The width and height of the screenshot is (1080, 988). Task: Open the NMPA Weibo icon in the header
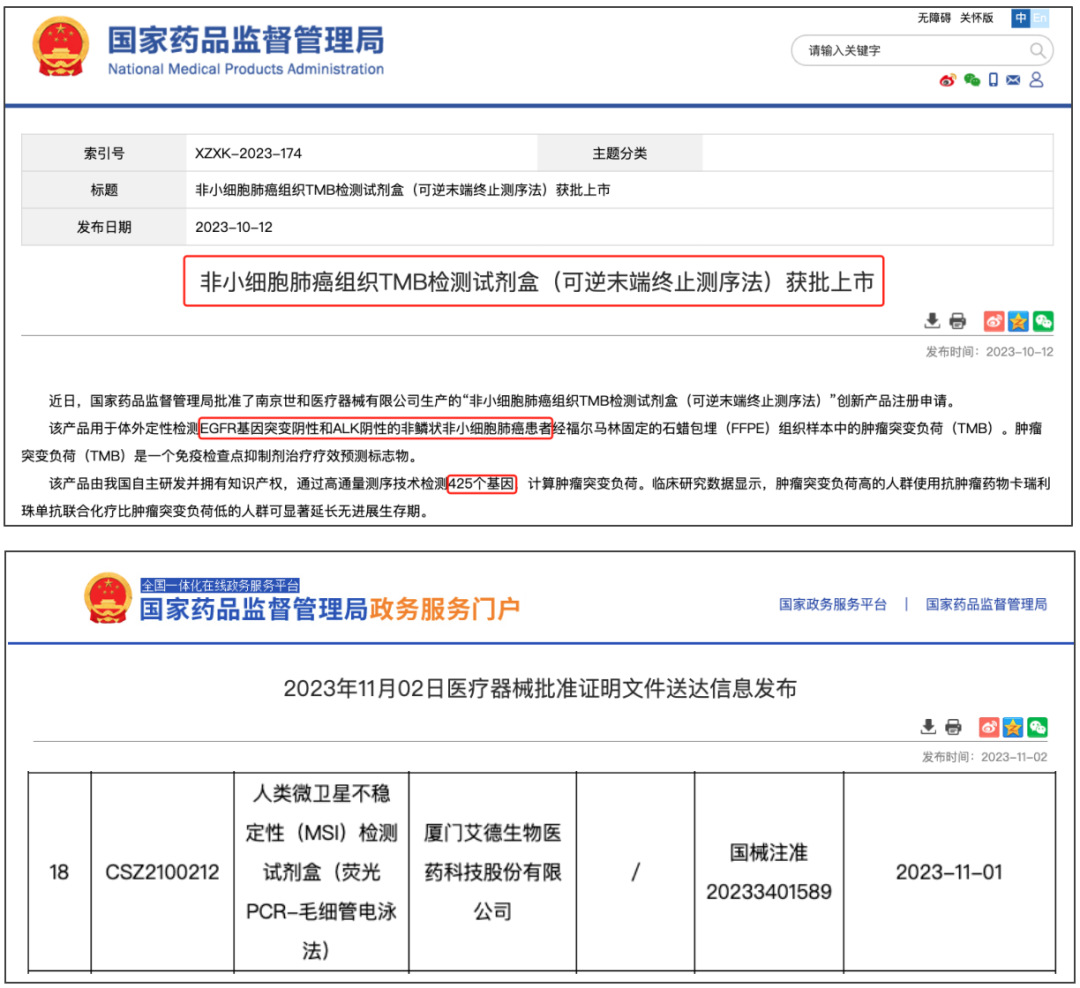click(x=948, y=81)
